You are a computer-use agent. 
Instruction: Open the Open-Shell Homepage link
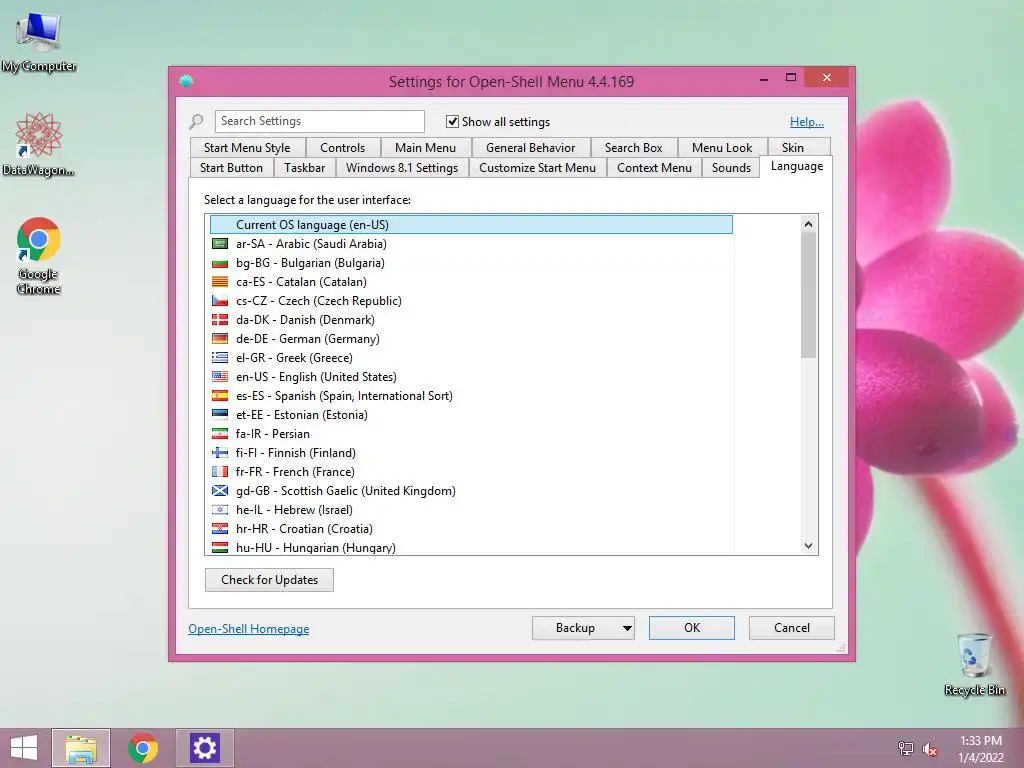(x=249, y=629)
